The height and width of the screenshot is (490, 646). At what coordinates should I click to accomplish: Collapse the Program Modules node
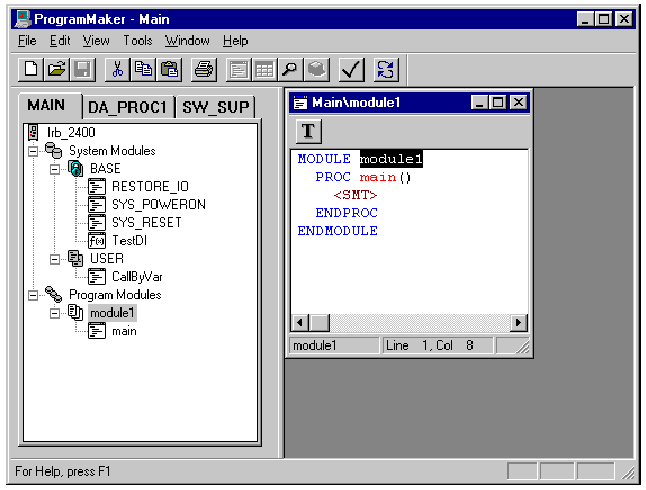(33, 295)
